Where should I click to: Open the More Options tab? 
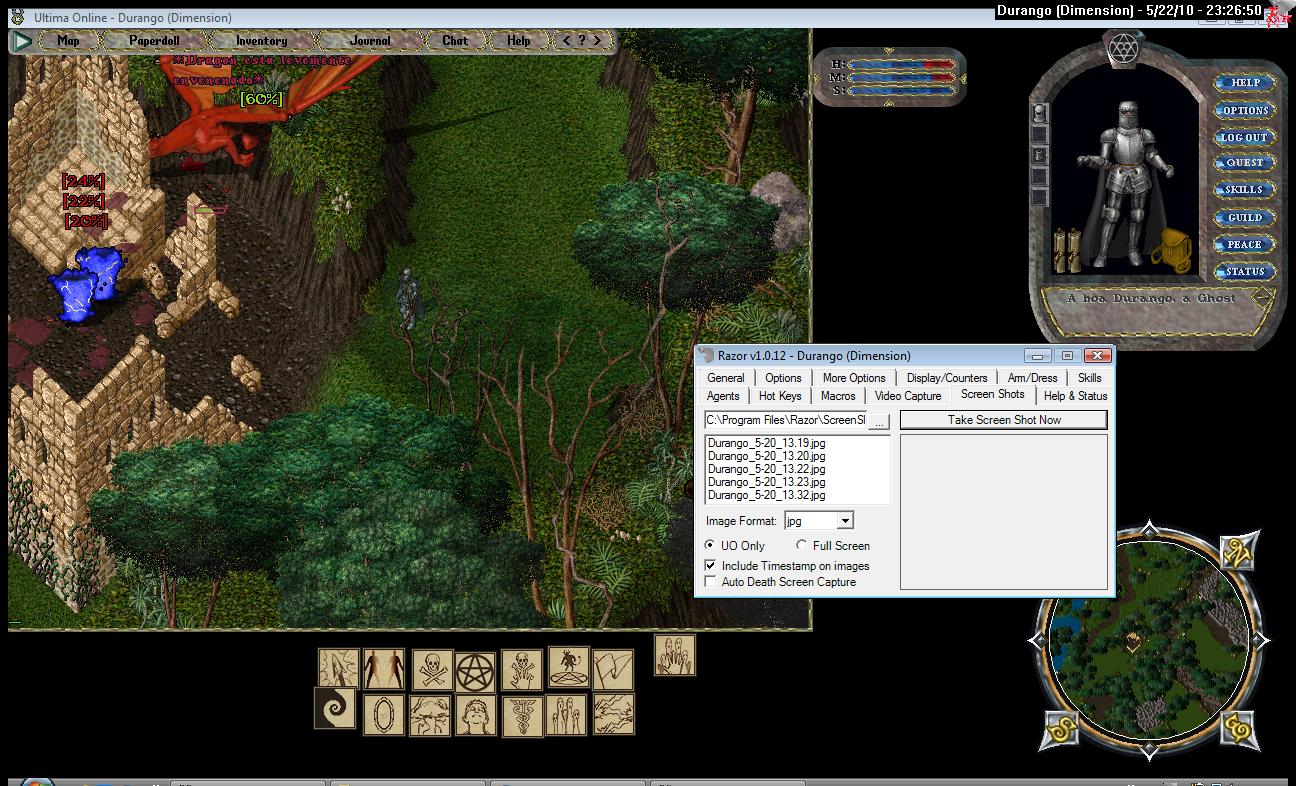click(x=854, y=378)
